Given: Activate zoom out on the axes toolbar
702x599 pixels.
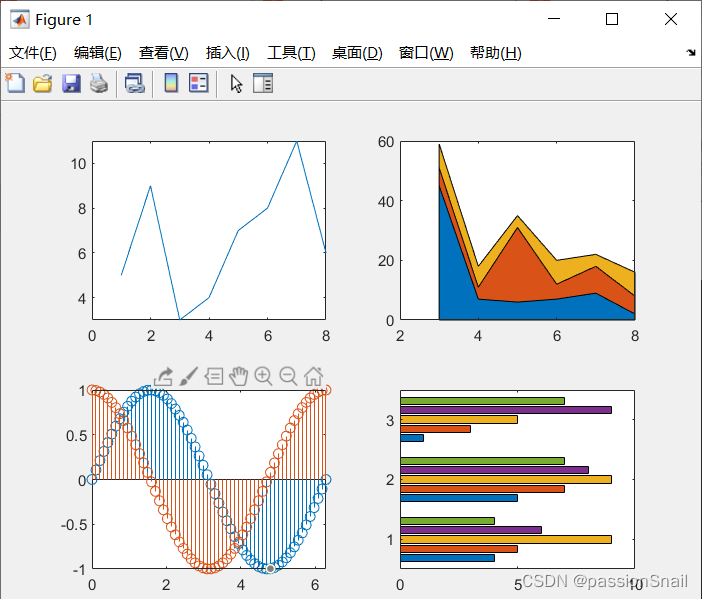Looking at the screenshot, I should 288,377.
